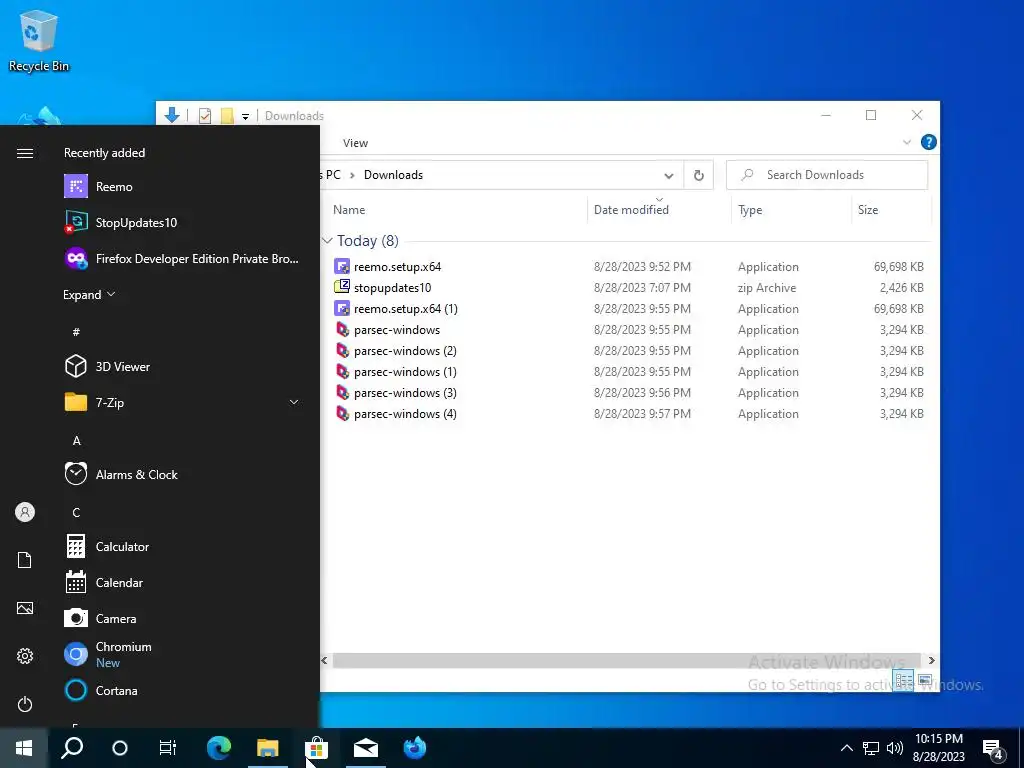Select file parsec-windows (4)

[405, 413]
